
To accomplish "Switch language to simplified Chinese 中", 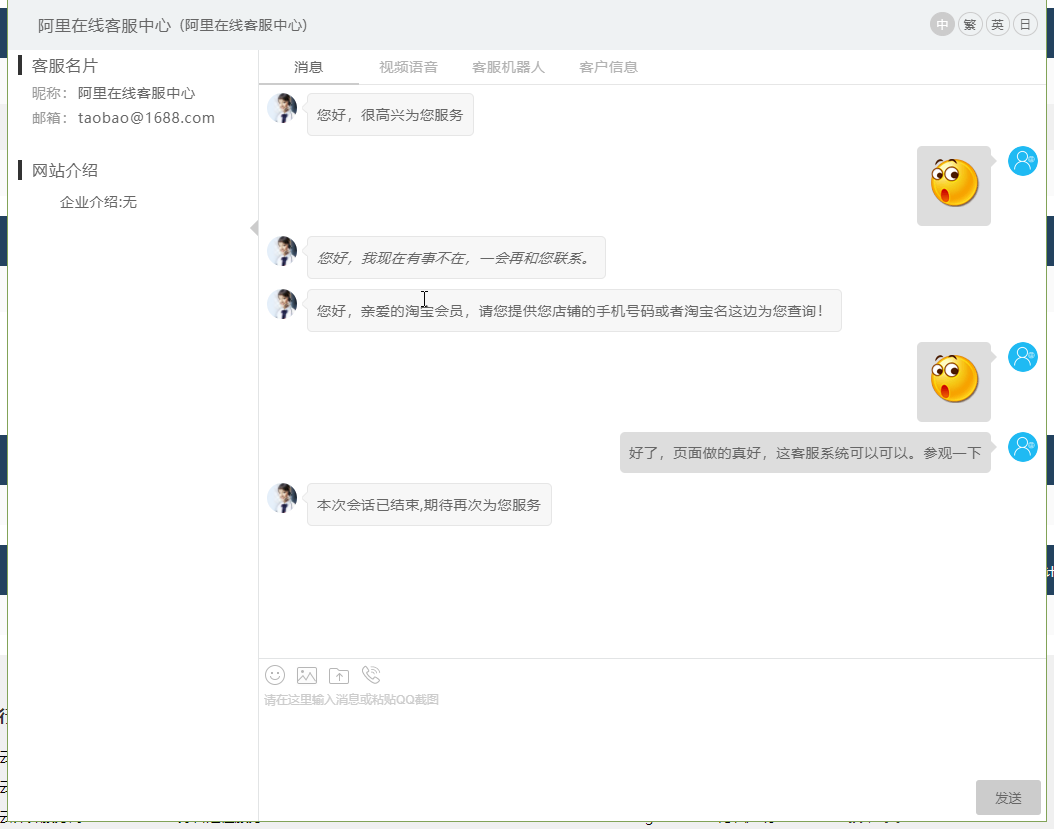I will click(942, 25).
